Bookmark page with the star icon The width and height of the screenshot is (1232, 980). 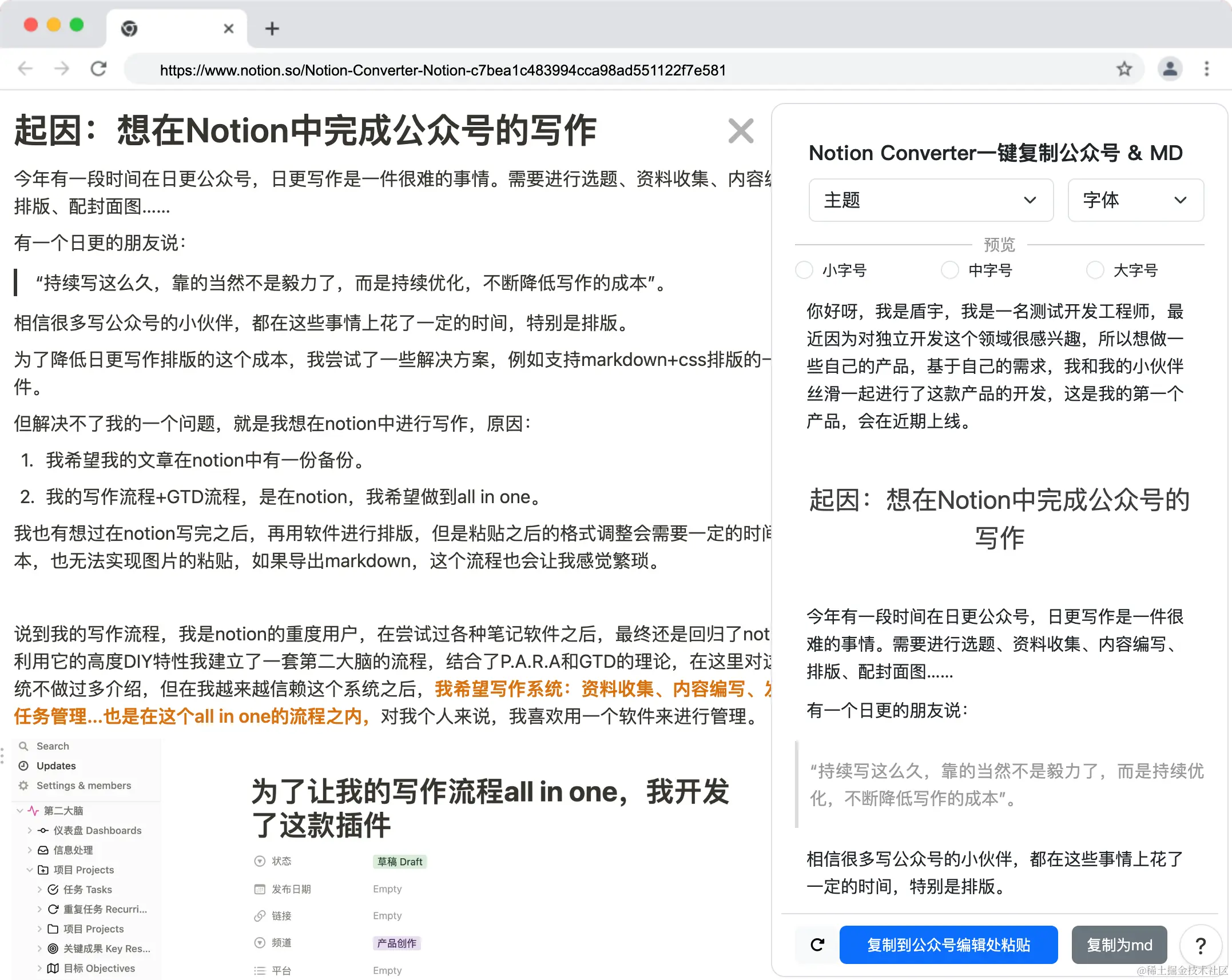pos(1124,69)
